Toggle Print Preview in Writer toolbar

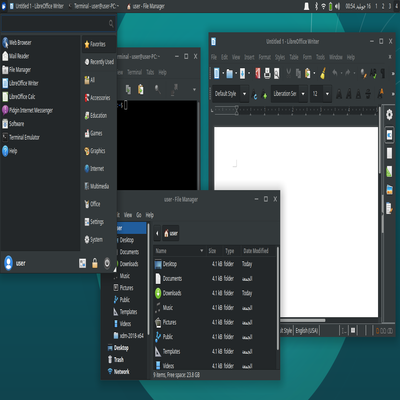click(x=277, y=73)
